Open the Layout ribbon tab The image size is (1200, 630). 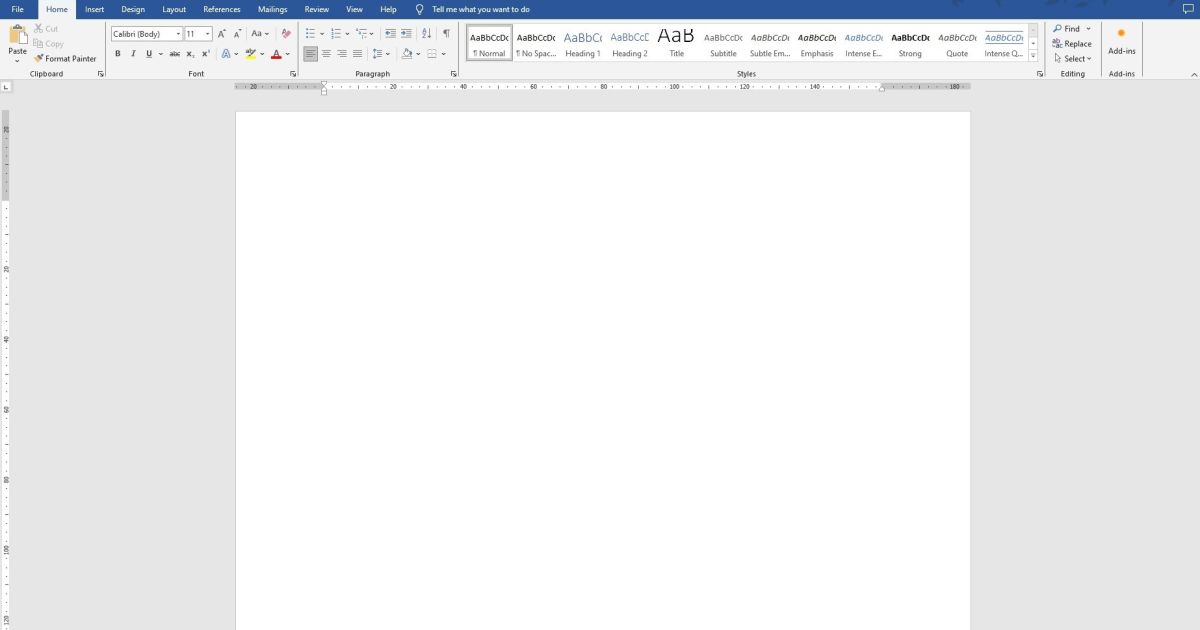[x=174, y=9]
